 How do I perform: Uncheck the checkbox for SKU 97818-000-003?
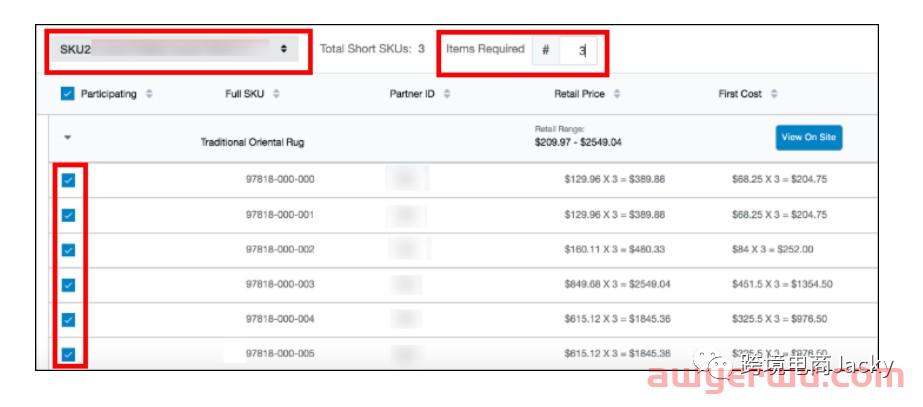pos(68,285)
